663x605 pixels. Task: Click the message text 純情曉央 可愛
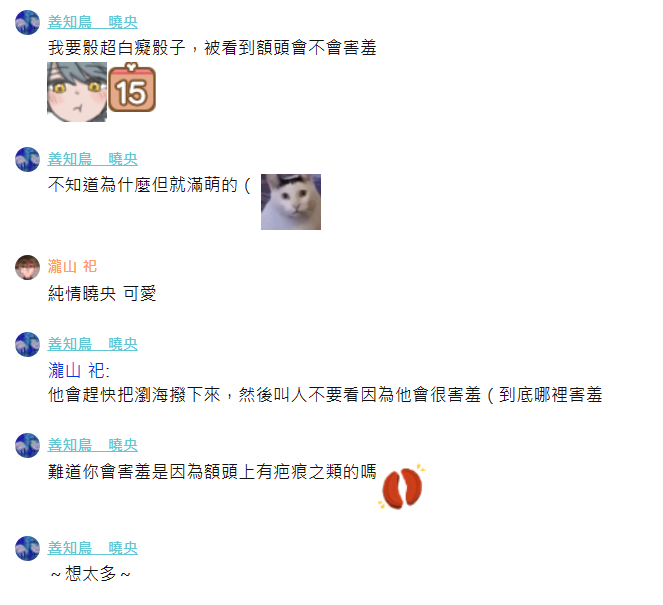[x=102, y=293]
